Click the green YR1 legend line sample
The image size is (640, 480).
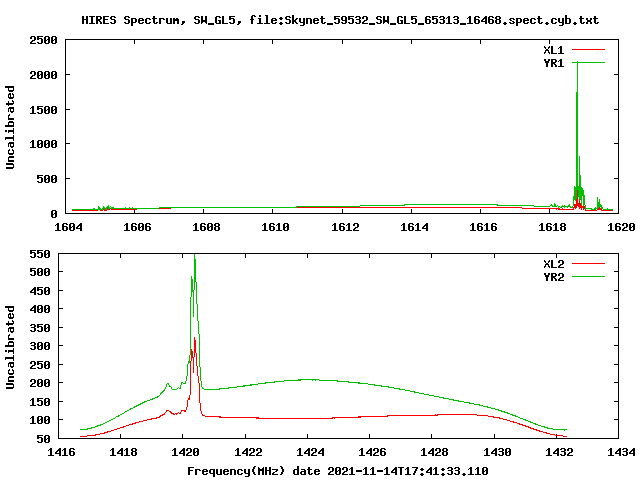[588, 63]
